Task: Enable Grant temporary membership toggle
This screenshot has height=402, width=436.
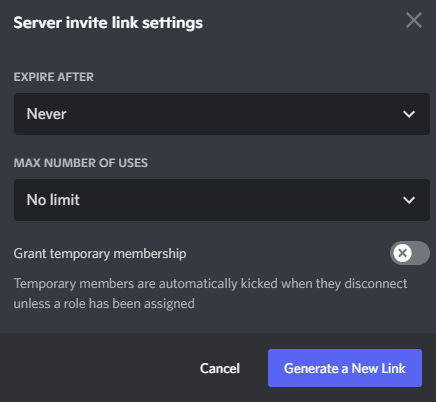Action: [410, 253]
